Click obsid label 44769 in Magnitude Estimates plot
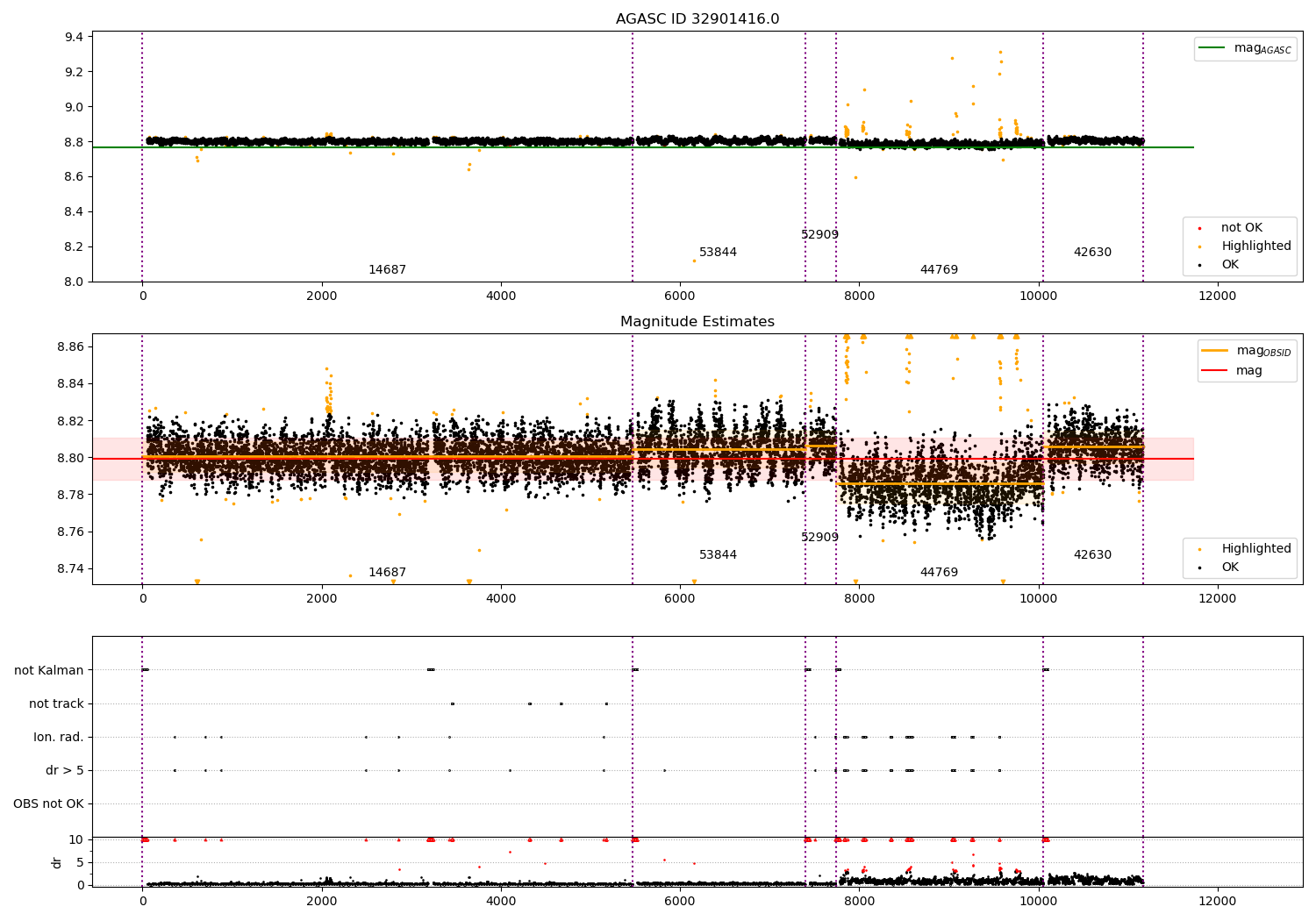The width and height of the screenshot is (1316, 921). (939, 573)
